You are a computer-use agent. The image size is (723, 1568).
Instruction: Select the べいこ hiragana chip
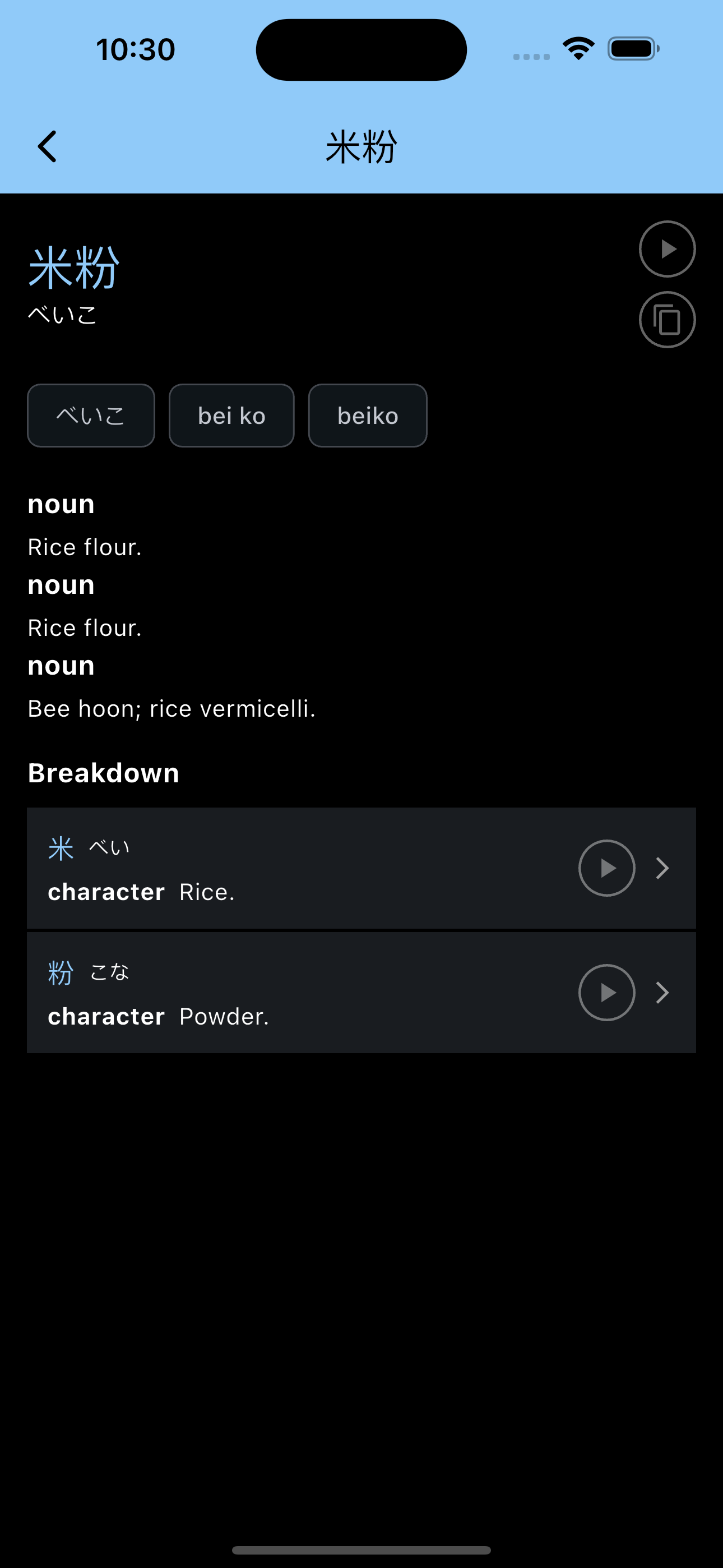click(91, 416)
